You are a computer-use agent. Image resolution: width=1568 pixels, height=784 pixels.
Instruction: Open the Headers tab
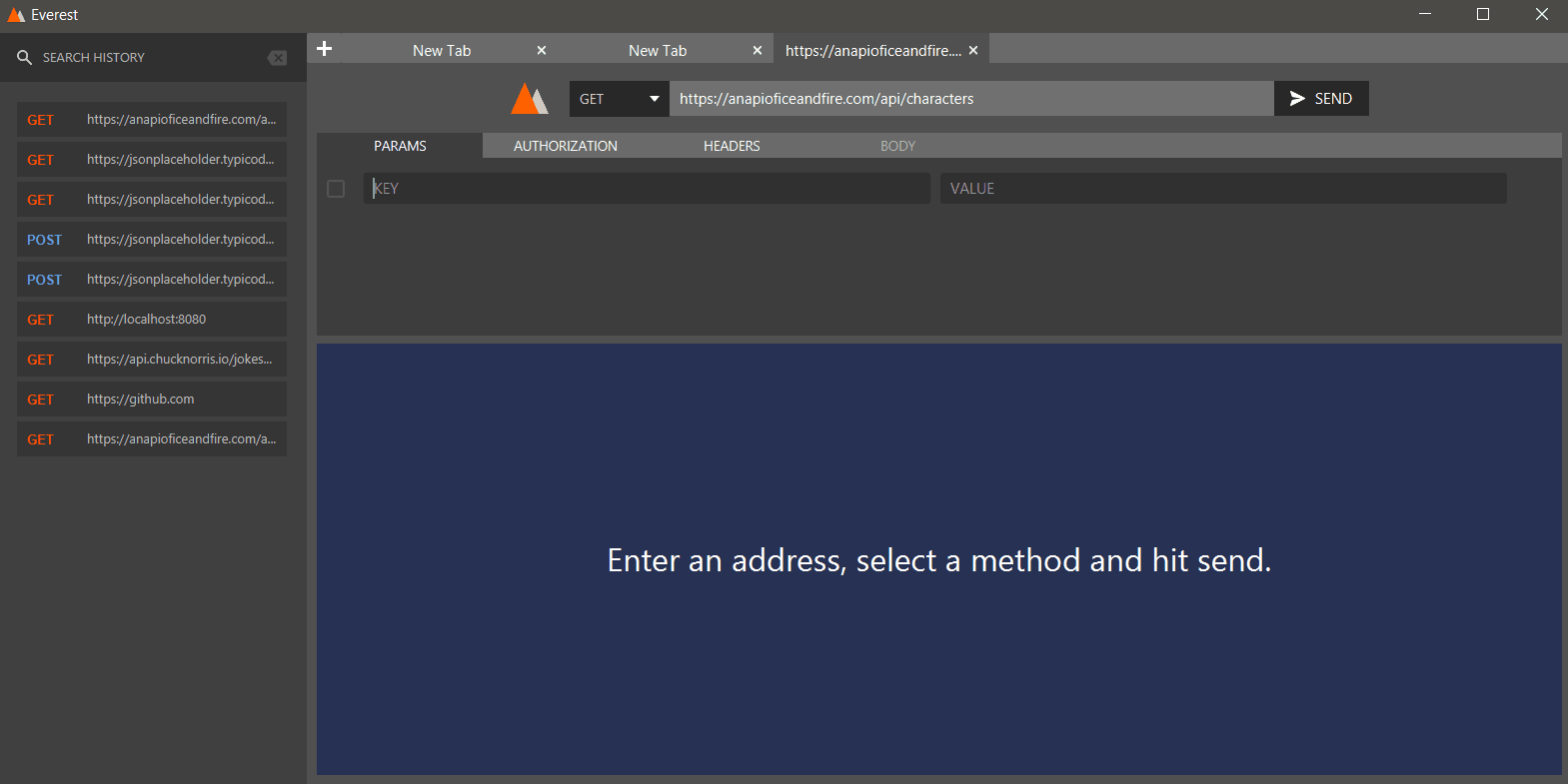(x=732, y=146)
